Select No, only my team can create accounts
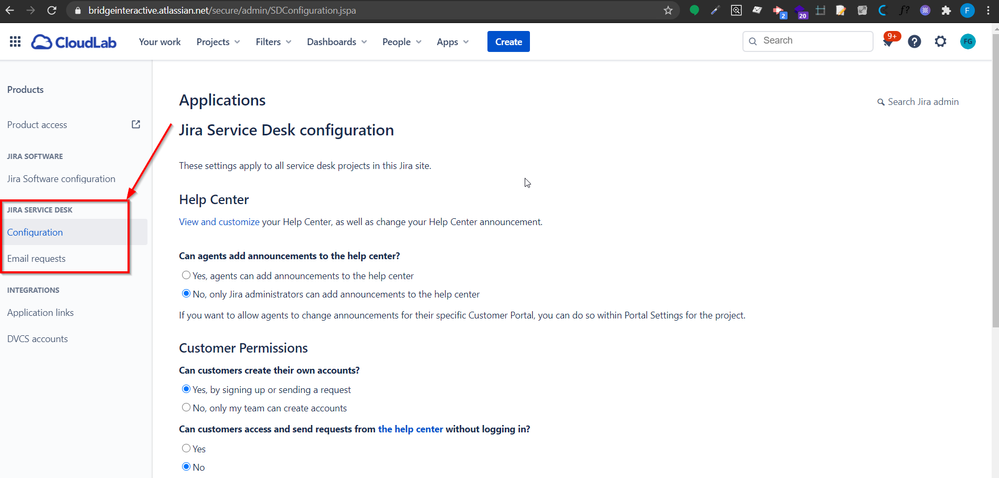The width and height of the screenshot is (999, 478). point(186,407)
